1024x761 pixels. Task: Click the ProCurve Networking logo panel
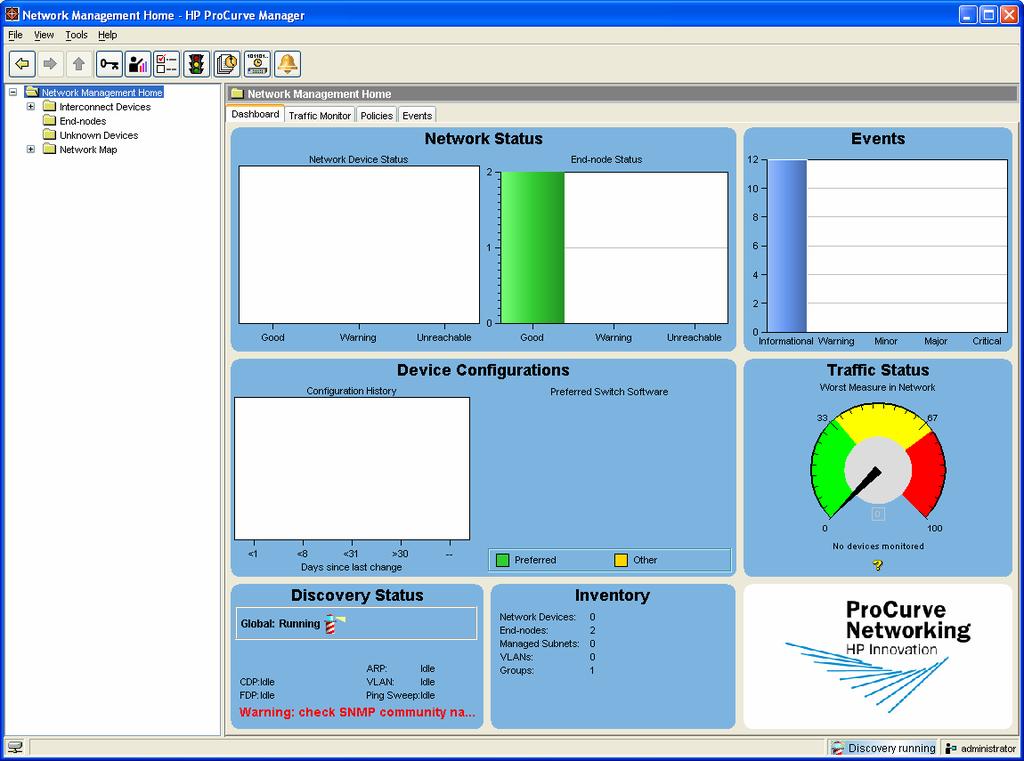point(878,656)
